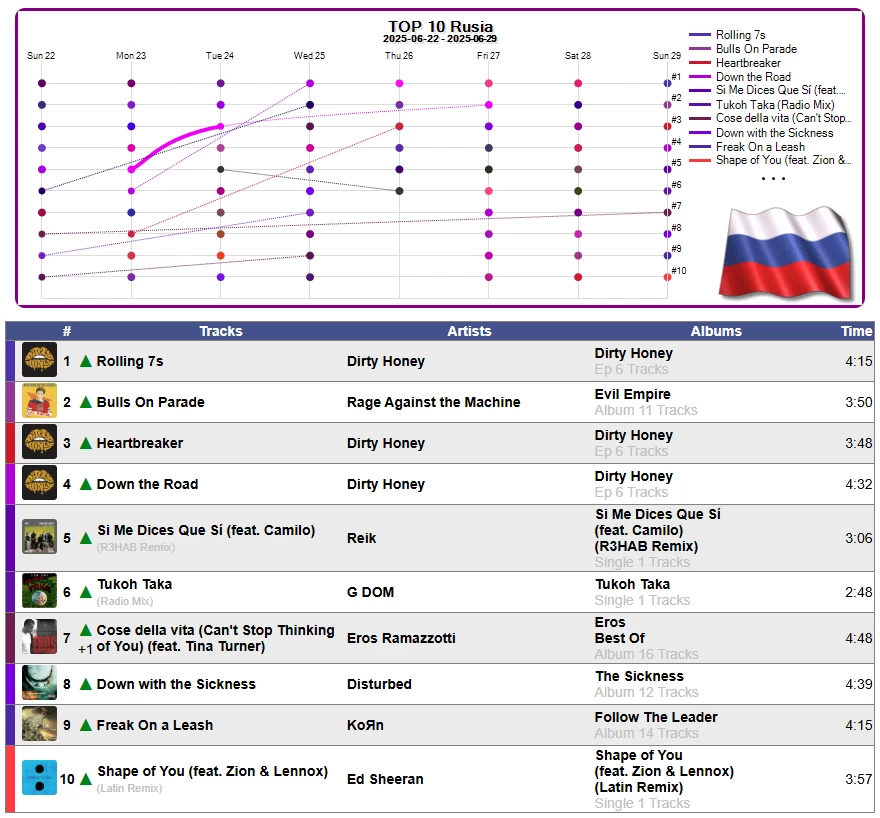This screenshot has height=818, width=880.
Task: Click the green up arrow beside Shape of You
Action: 86,779
